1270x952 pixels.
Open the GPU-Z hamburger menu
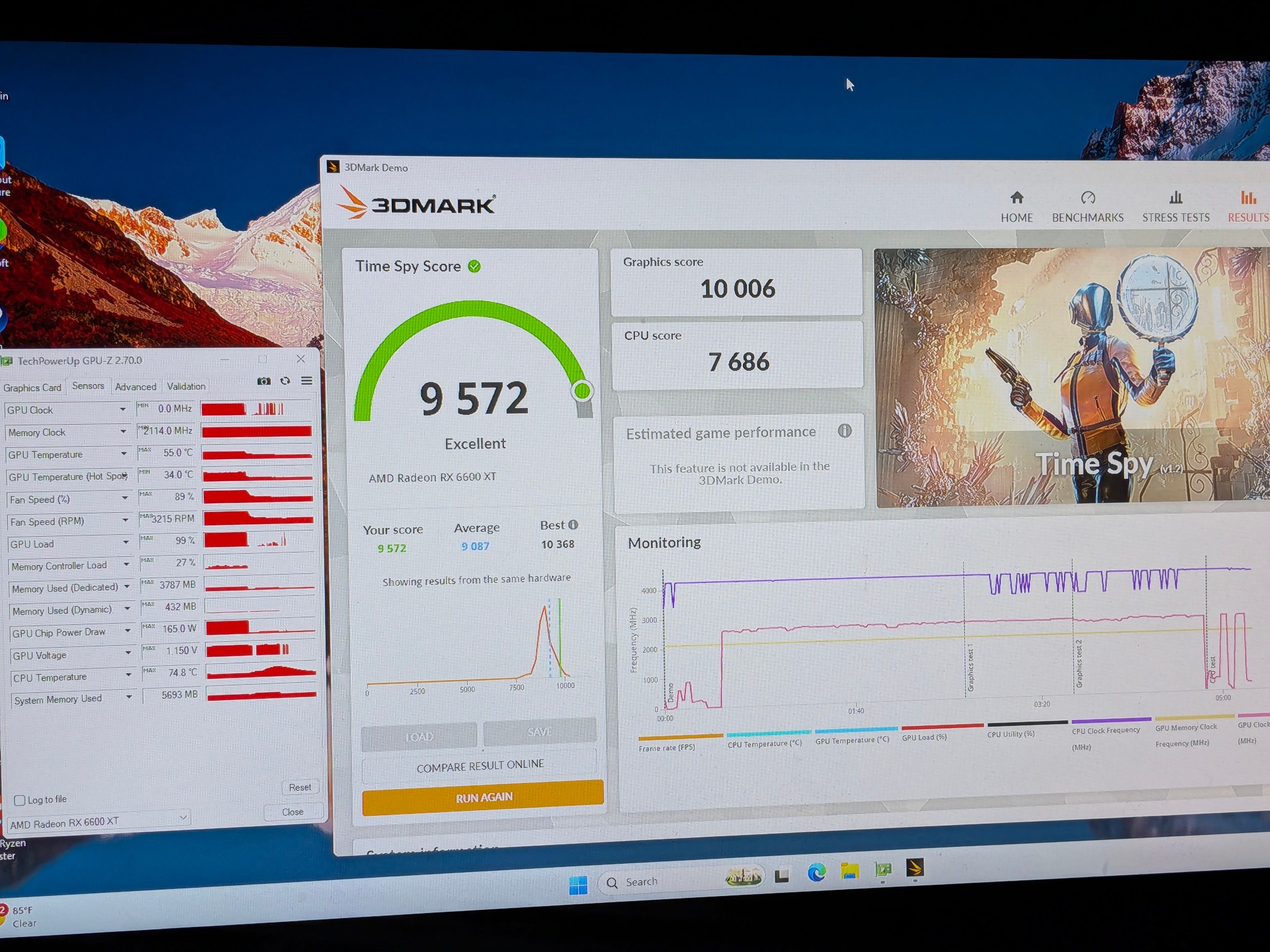coord(307,381)
